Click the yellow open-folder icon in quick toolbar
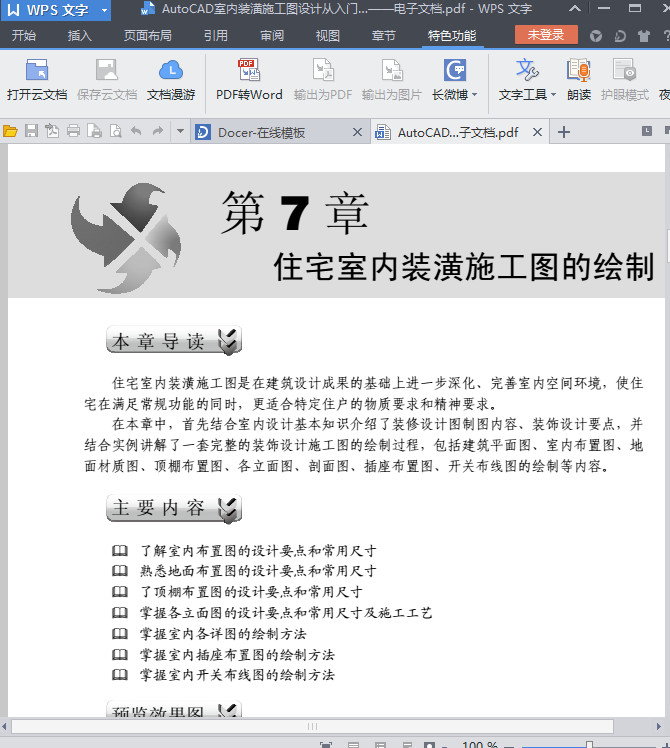The height and width of the screenshot is (748, 670). coord(10,131)
